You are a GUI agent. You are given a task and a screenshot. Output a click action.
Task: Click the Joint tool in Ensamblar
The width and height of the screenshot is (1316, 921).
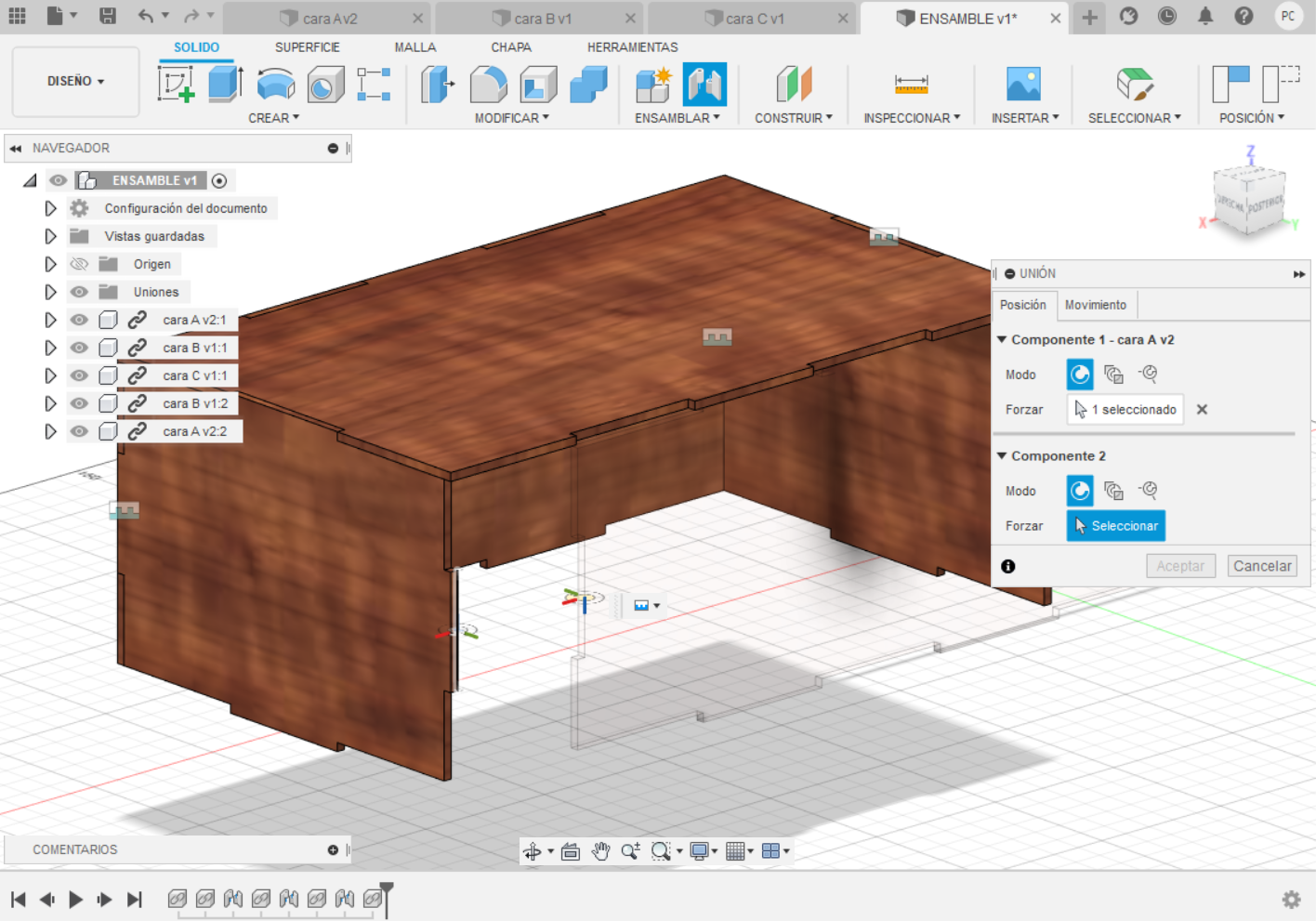[704, 85]
